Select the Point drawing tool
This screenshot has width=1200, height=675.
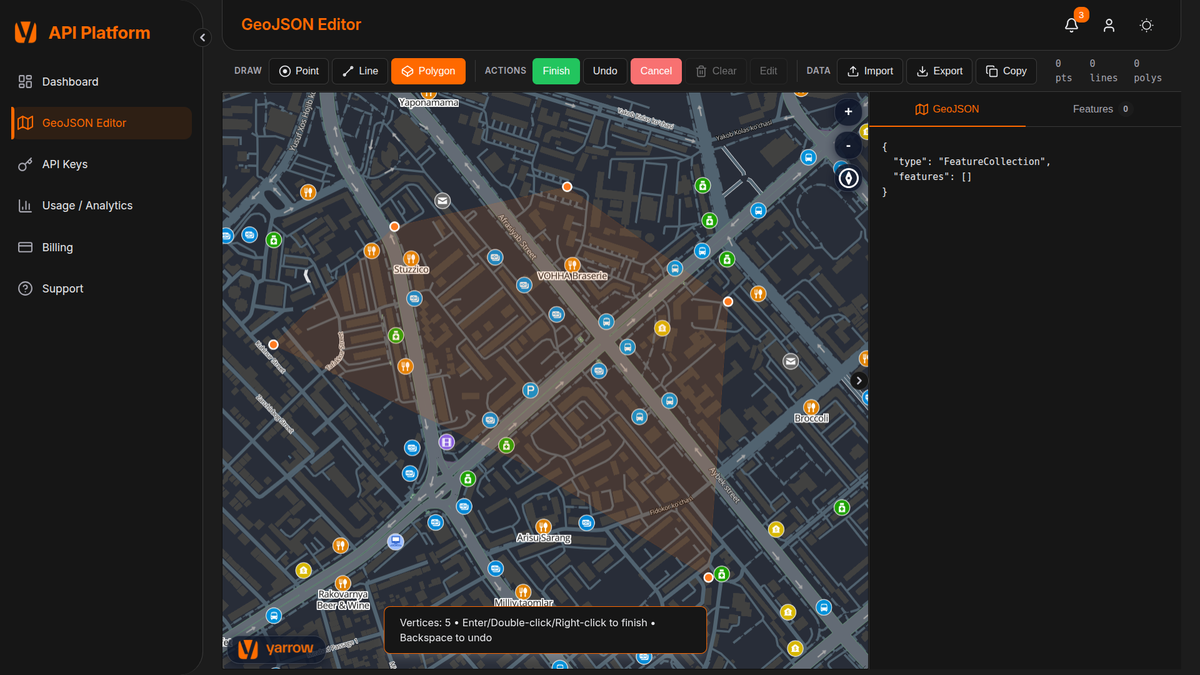(298, 71)
